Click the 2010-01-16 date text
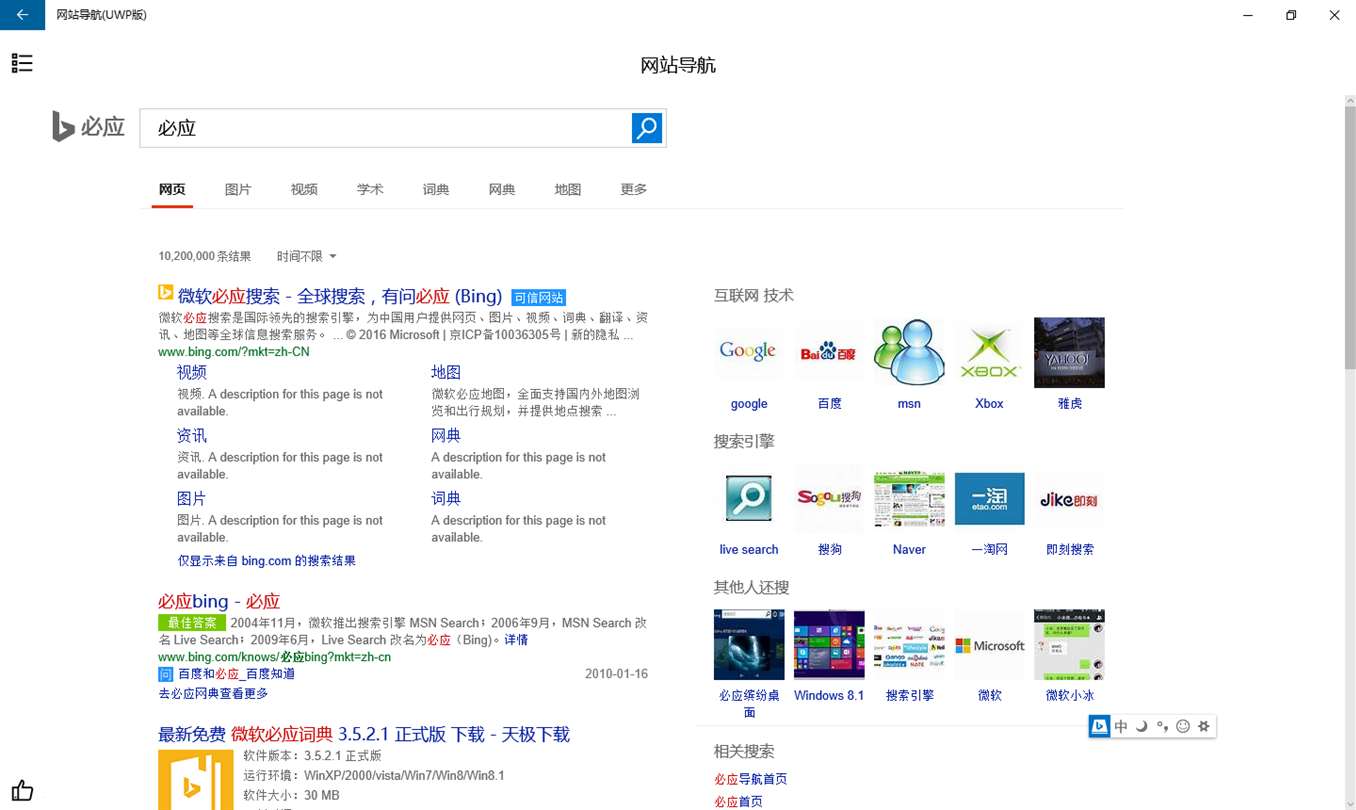1356x810 pixels. (x=616, y=674)
